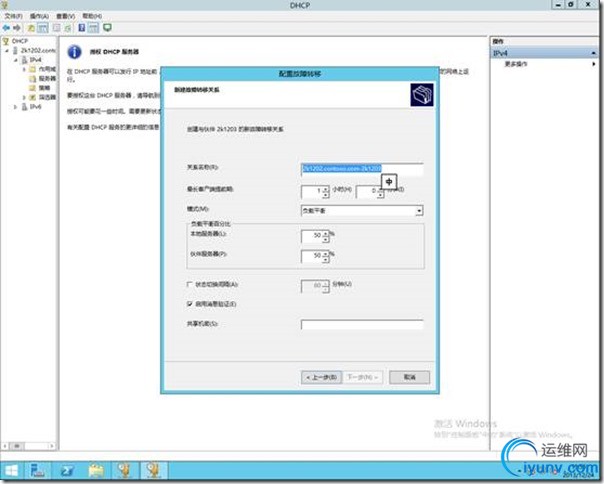604x484 pixels.
Task: Switch to the second DHCP taskbar window
Action: pos(154,471)
